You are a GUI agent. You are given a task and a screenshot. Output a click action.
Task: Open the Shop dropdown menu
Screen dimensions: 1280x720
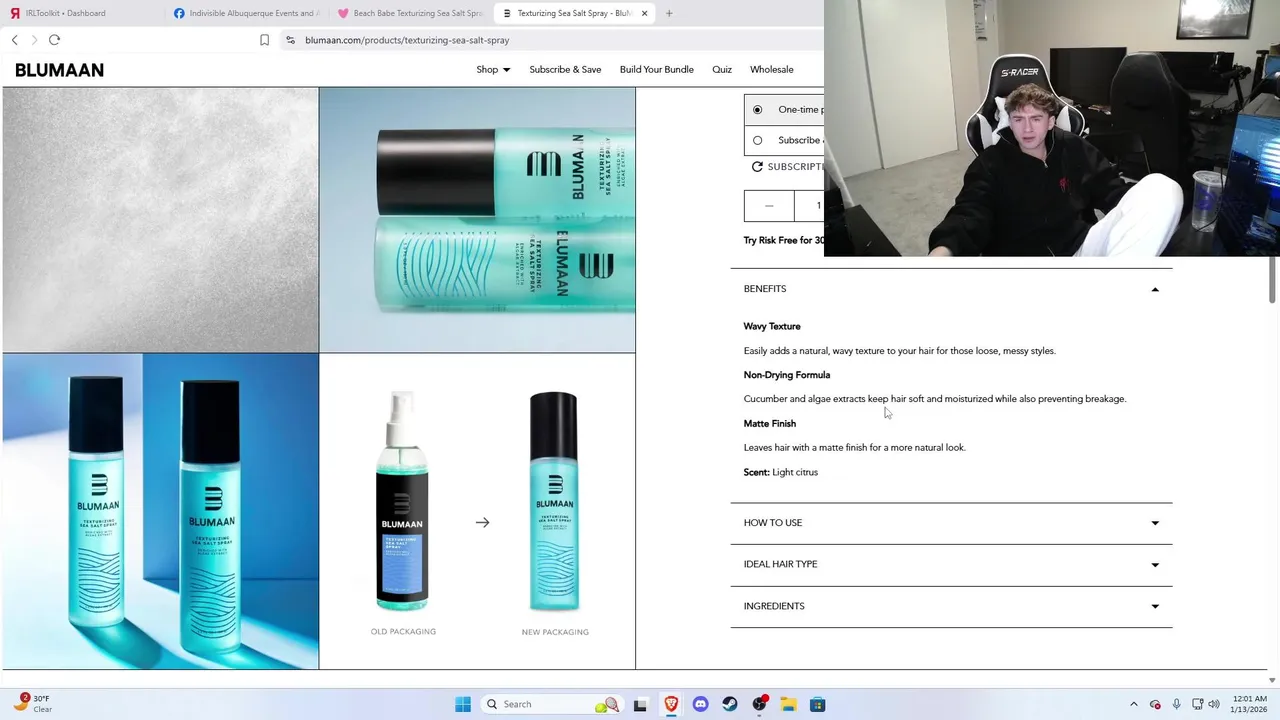pos(493,70)
